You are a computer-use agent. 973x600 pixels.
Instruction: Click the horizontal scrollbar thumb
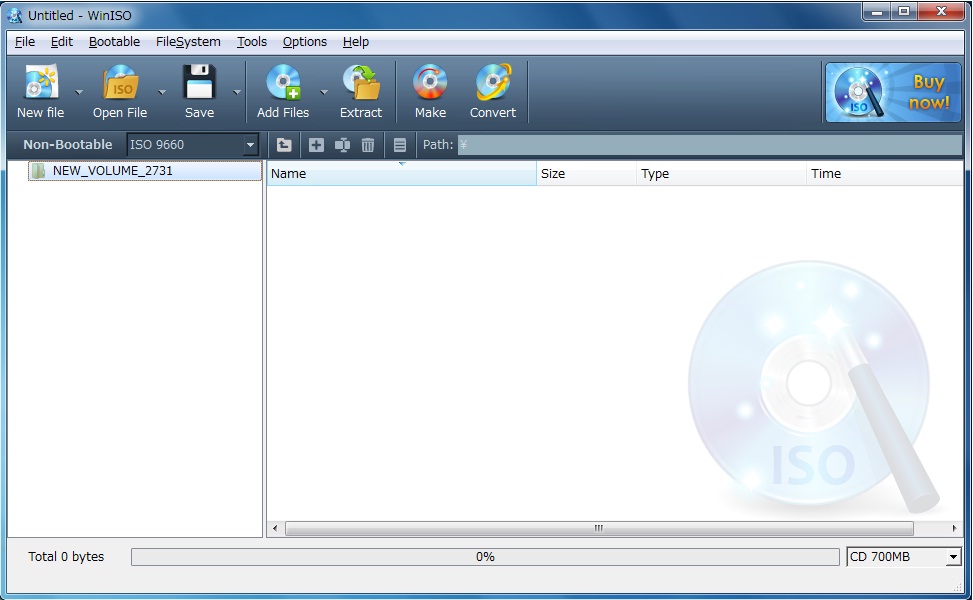point(599,529)
